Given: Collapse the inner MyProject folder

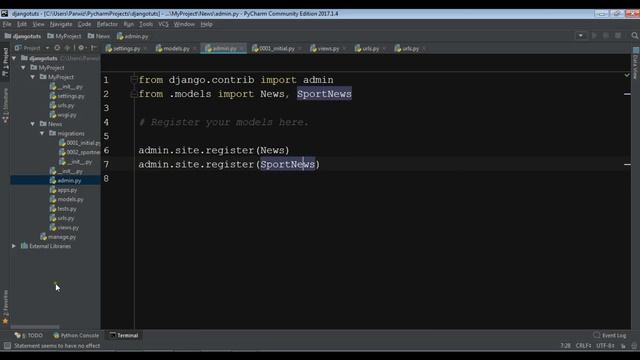Looking at the screenshot, I should 33,77.
